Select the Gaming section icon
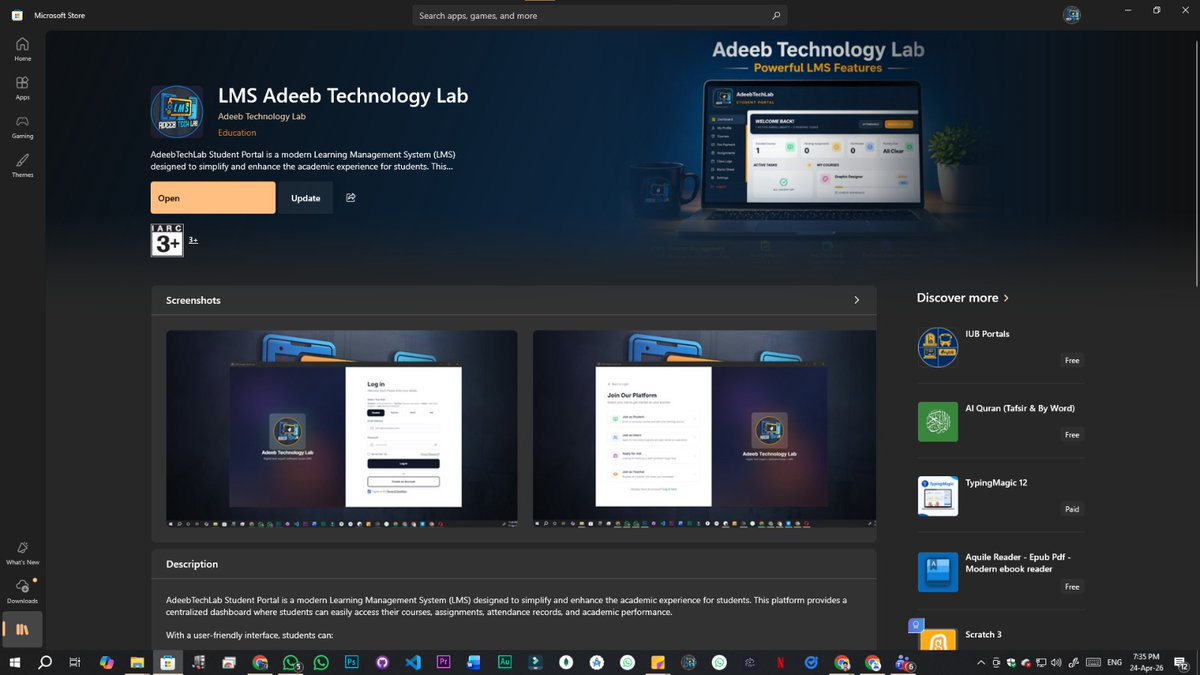The height and width of the screenshot is (675, 1200). click(x=21, y=124)
